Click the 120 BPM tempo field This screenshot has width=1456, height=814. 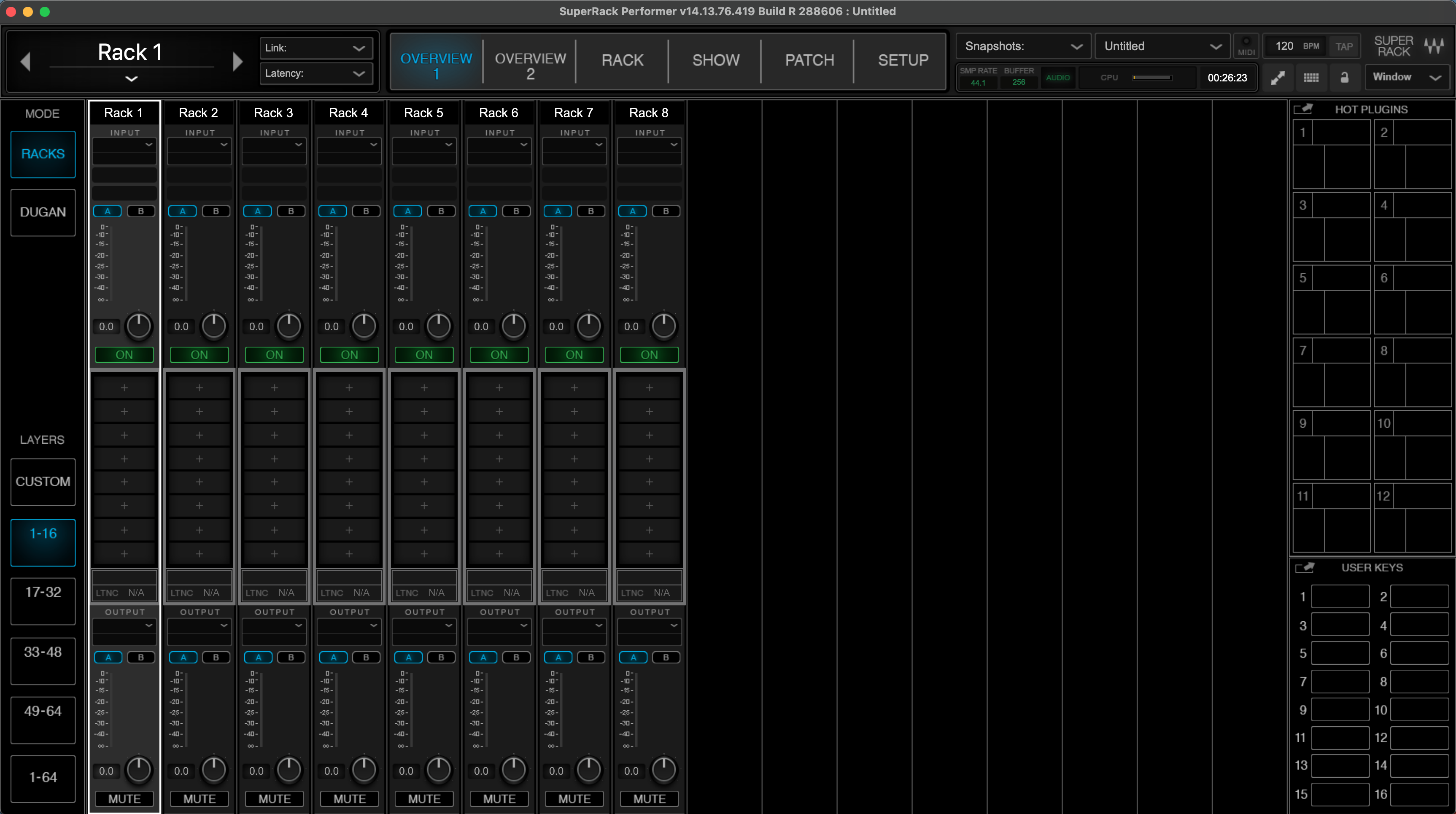[1295, 46]
